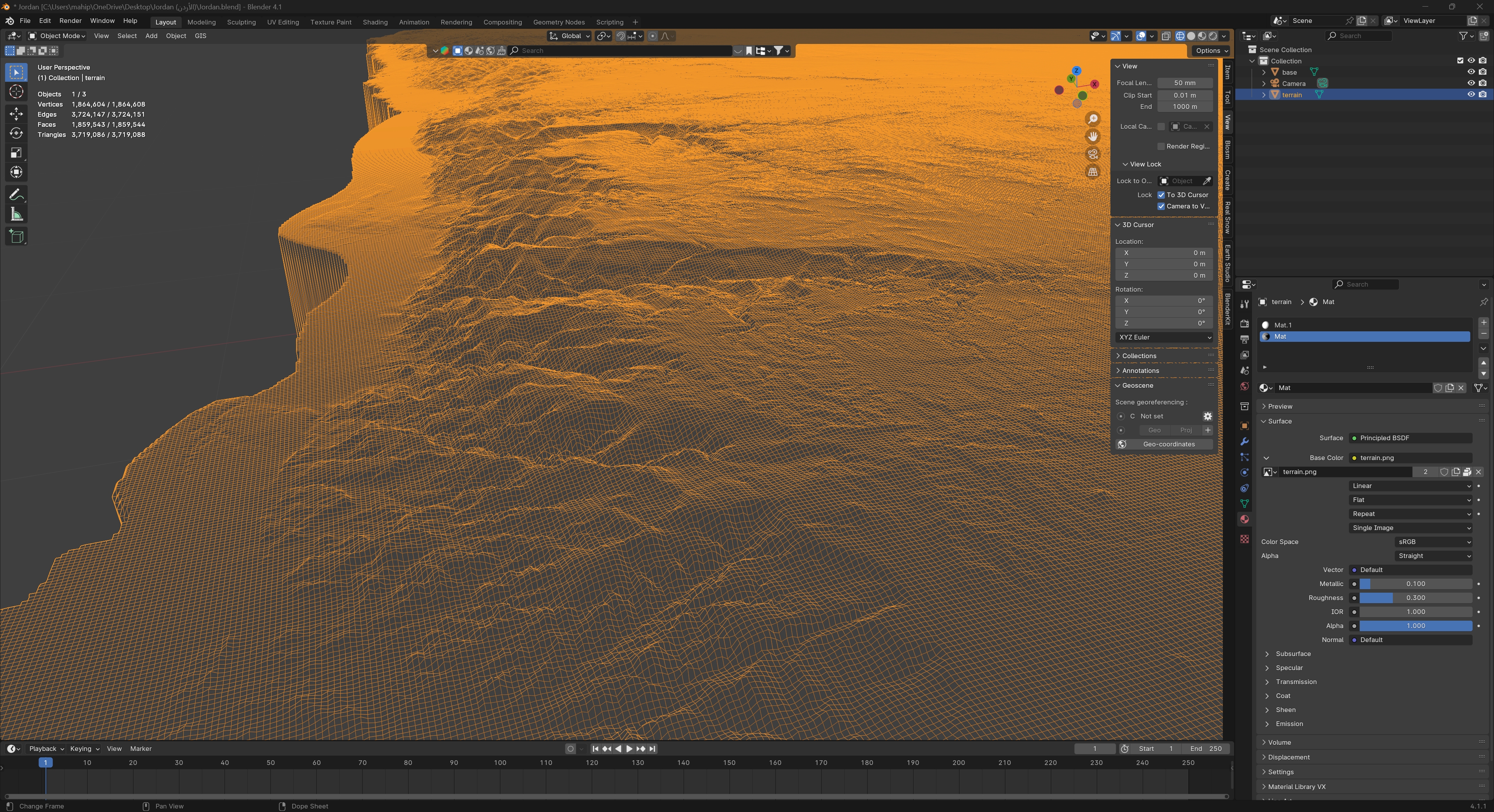Viewport: 1494px width, 812px height.
Task: Open the GIS menu
Action: point(200,36)
